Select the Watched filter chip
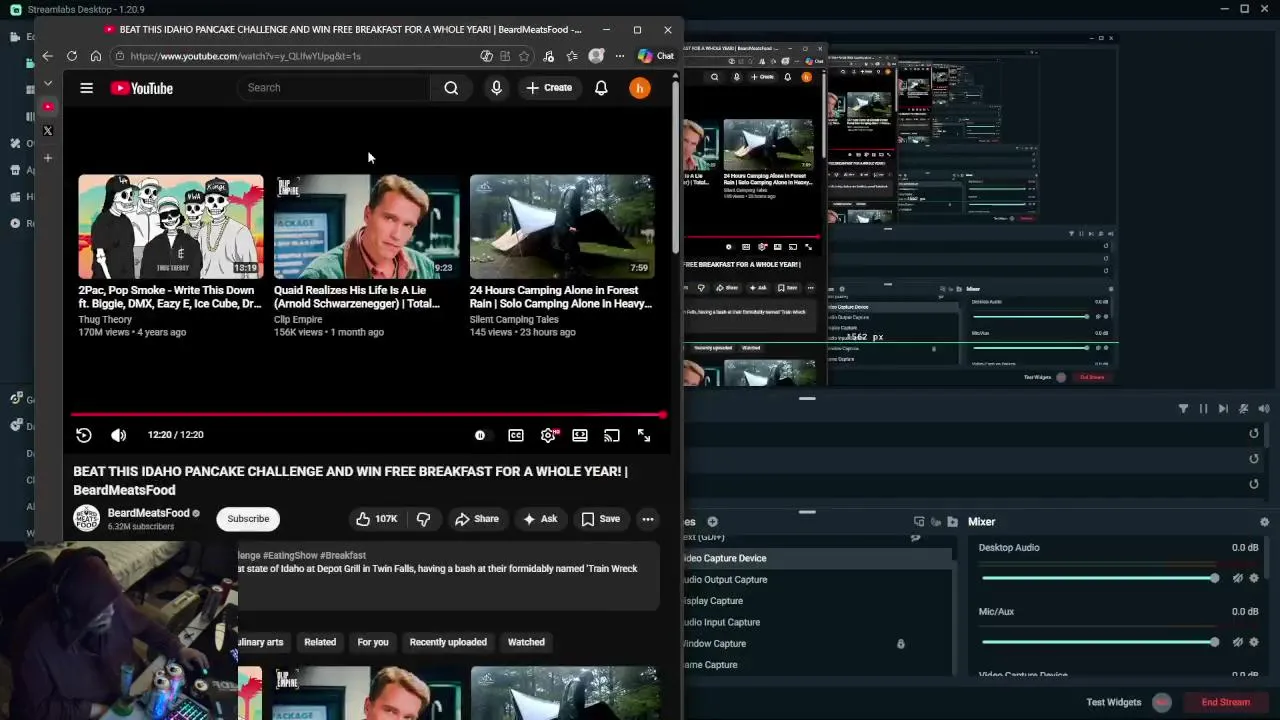 coord(526,642)
